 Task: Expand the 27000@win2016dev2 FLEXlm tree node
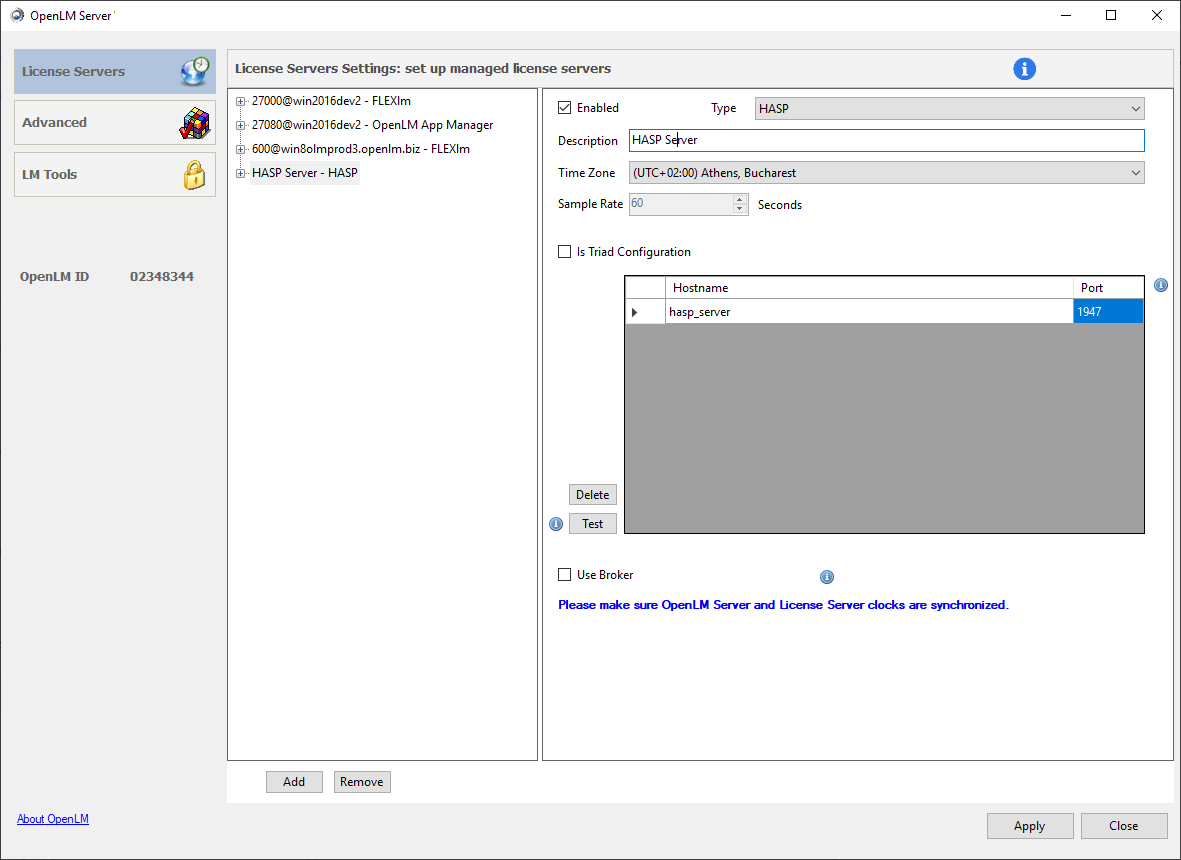tap(240, 101)
